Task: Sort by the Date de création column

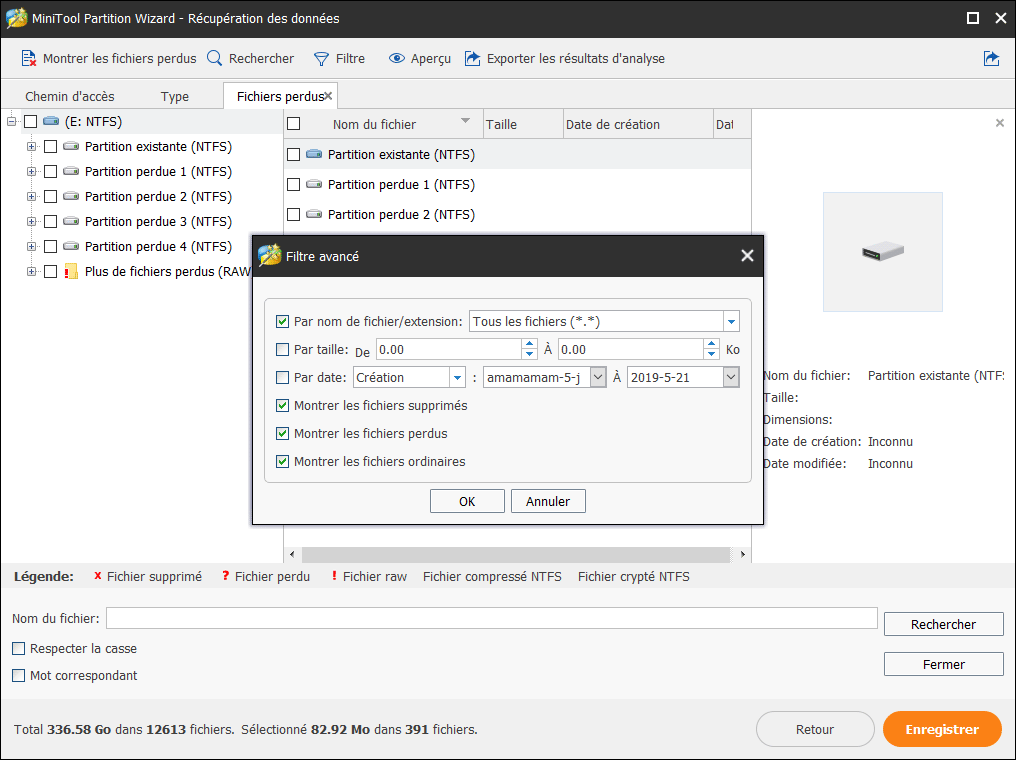Action: pos(638,124)
